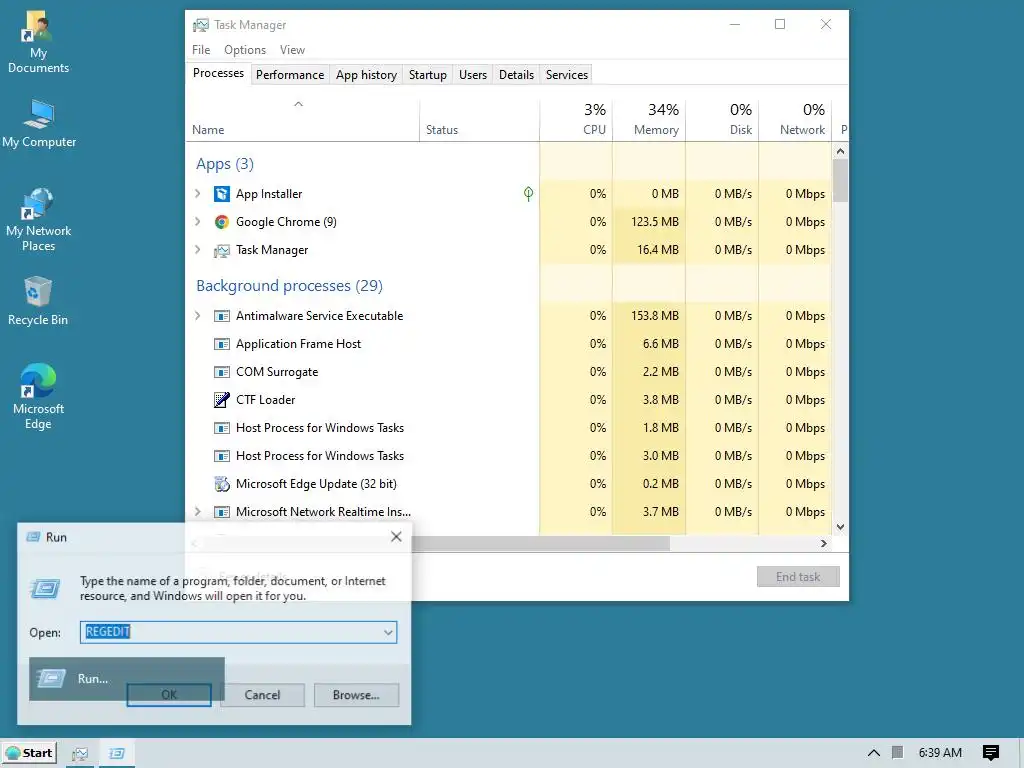Viewport: 1024px width, 768px height.
Task: Select the Host Process for Windows Tasks 1.8 MB row
Action: click(509, 428)
